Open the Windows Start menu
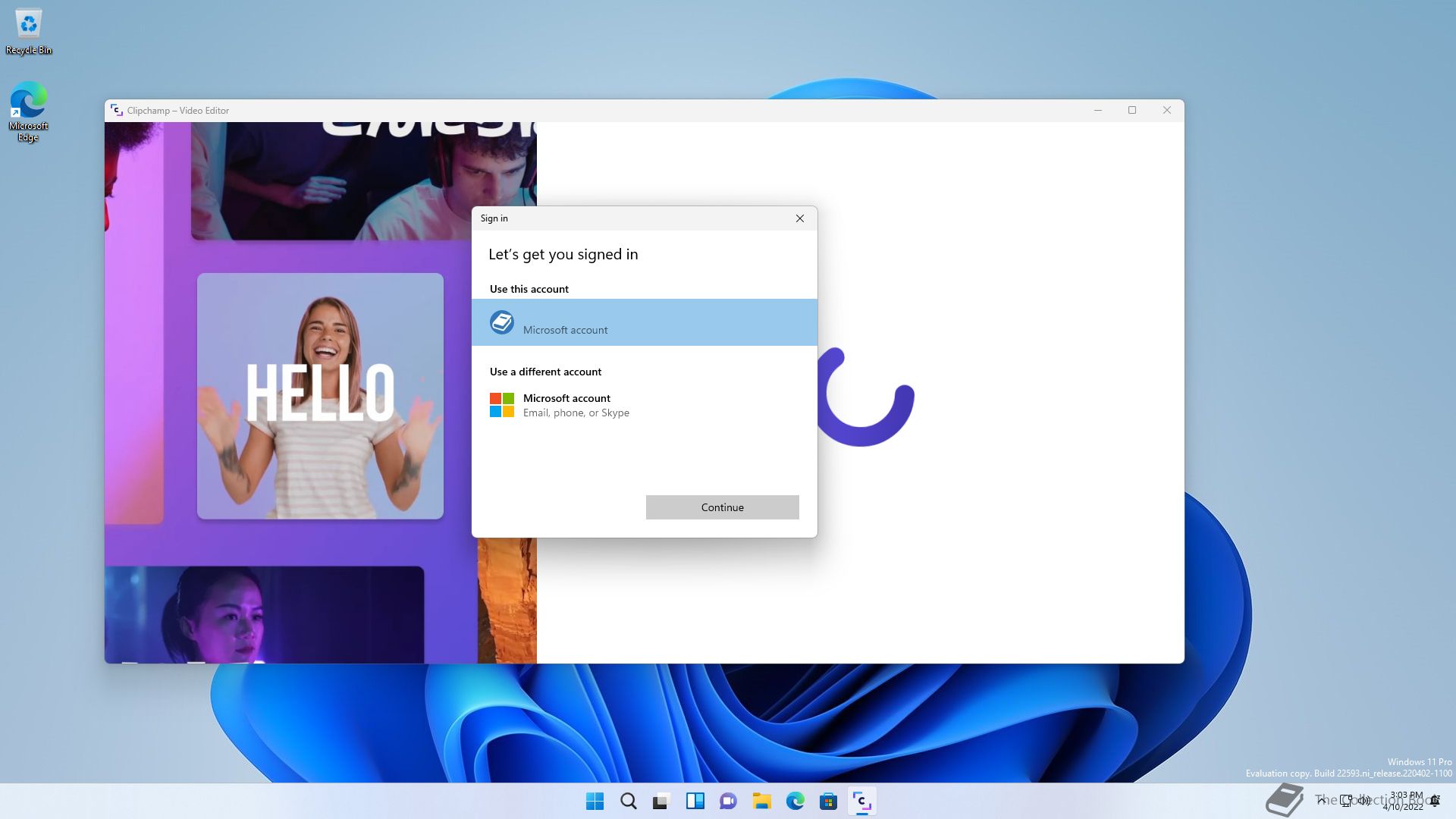This screenshot has width=1456, height=819. point(595,801)
